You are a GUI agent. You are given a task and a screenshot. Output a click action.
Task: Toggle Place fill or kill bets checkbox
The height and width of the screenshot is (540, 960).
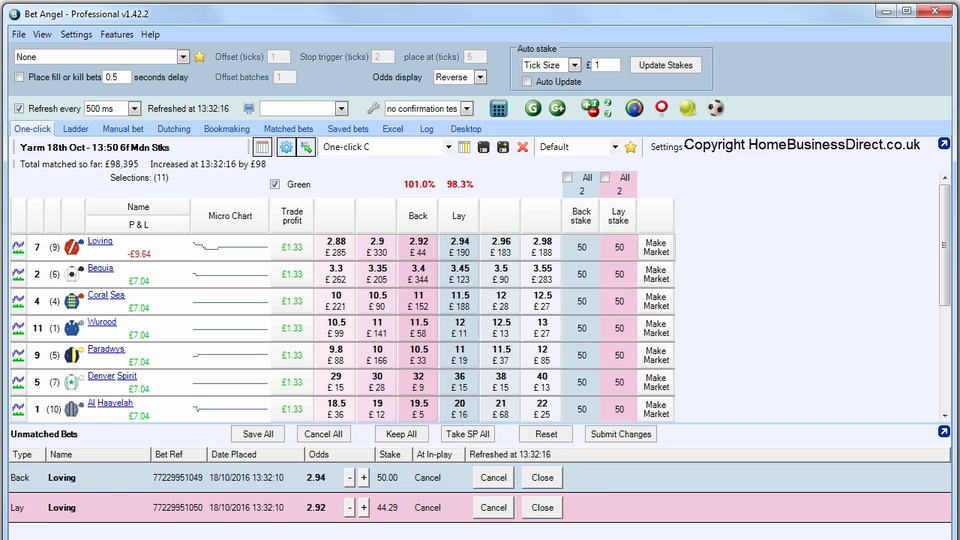tap(19, 77)
